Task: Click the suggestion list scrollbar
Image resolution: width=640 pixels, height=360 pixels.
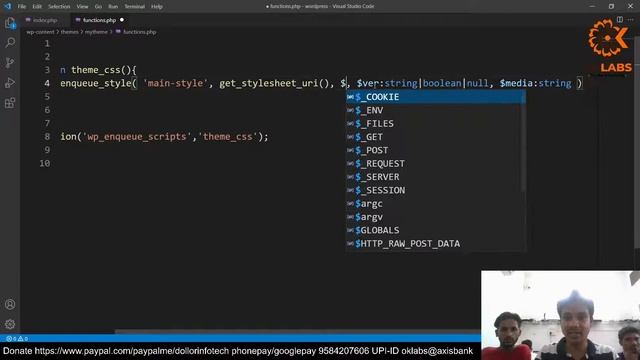Action: coord(523,141)
